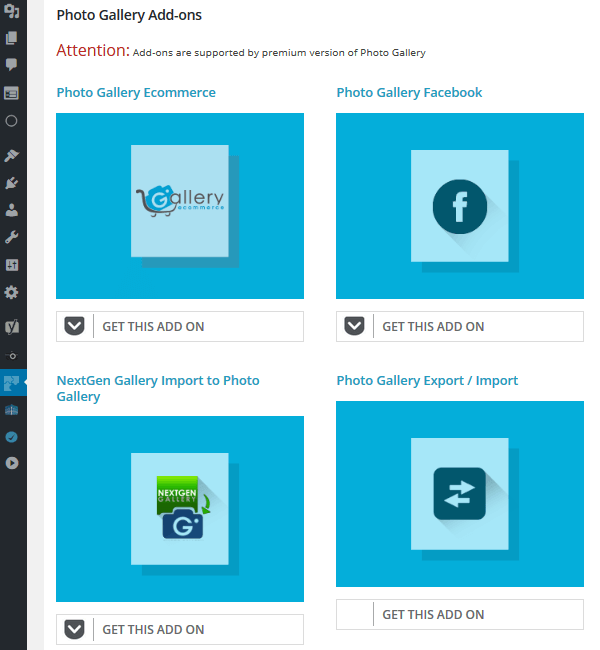Open the Media menu icon in sidebar
The image size is (600, 650).
click(x=12, y=11)
